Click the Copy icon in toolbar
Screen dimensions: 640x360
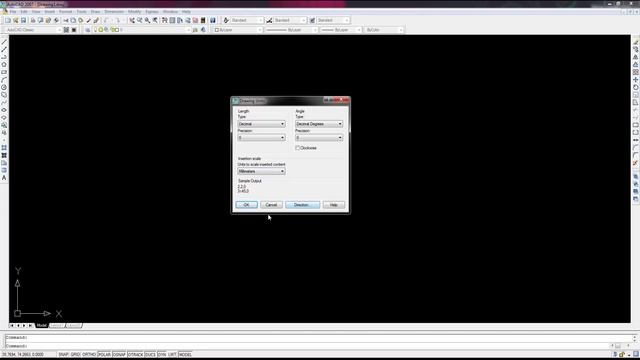coord(73,20)
